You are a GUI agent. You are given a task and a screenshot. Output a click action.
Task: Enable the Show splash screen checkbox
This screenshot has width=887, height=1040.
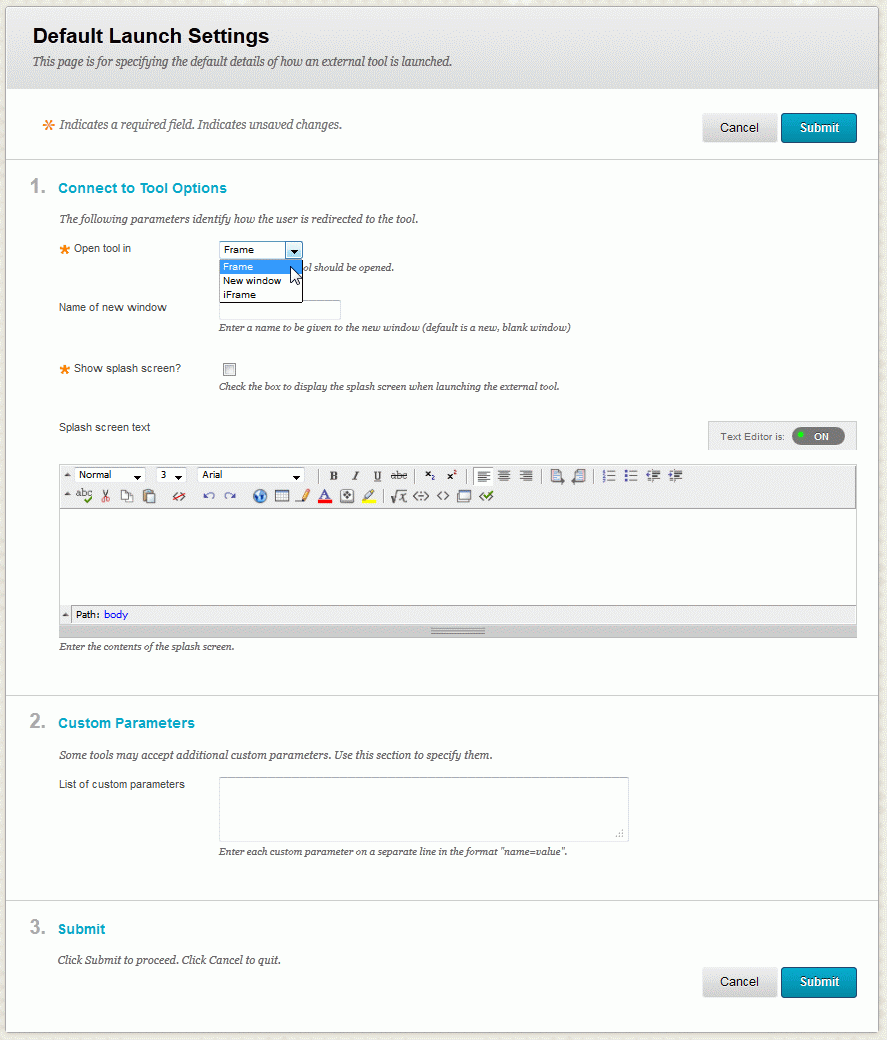(229, 369)
